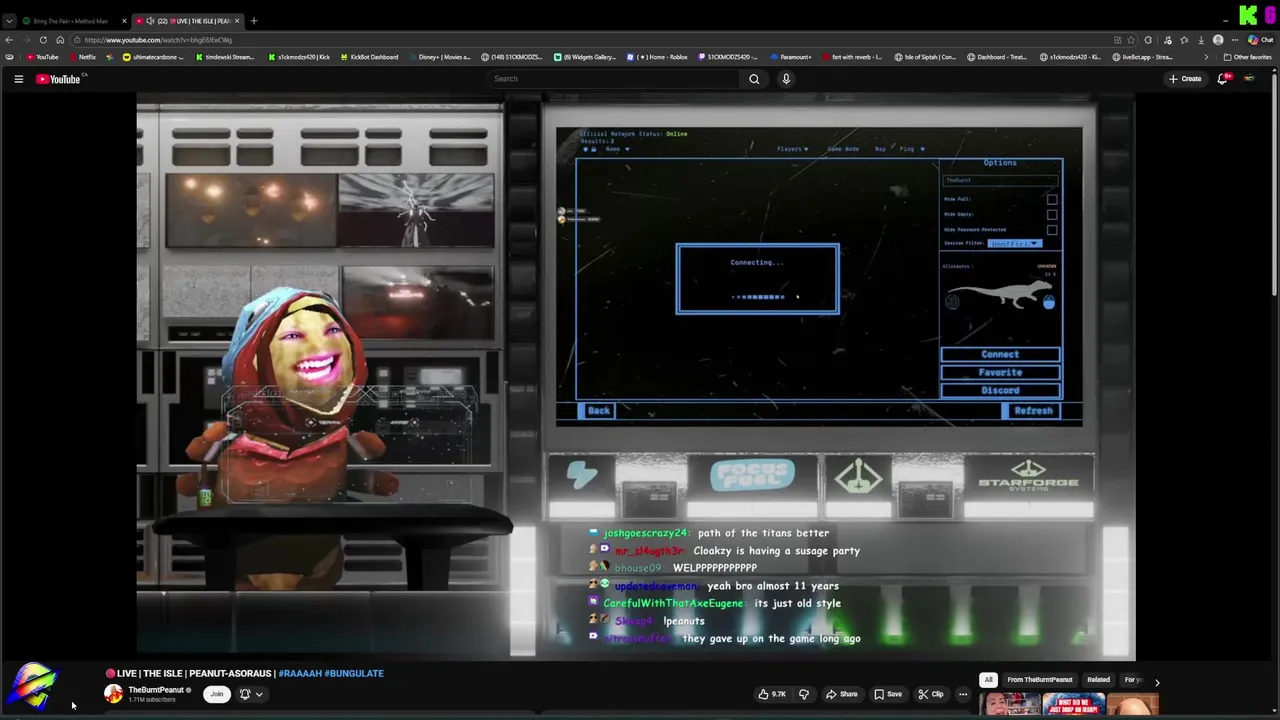Viewport: 1280px width, 720px height.
Task: Click the browser address bar URL
Action: tap(158, 40)
